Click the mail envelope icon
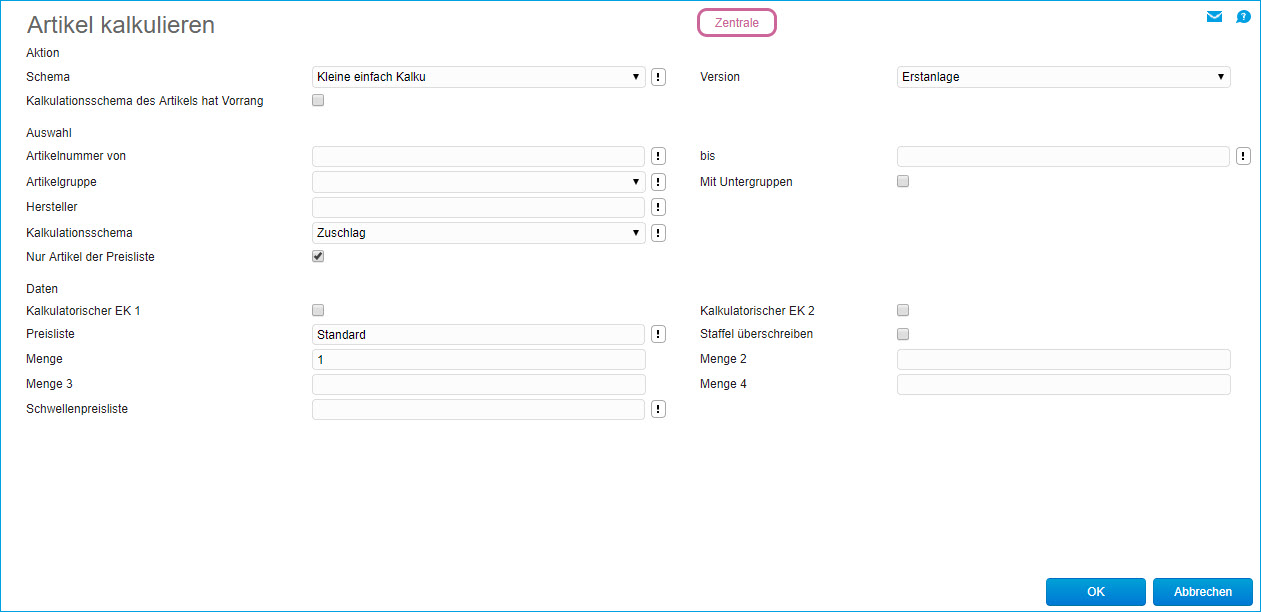The width and height of the screenshot is (1261, 612). [1214, 17]
